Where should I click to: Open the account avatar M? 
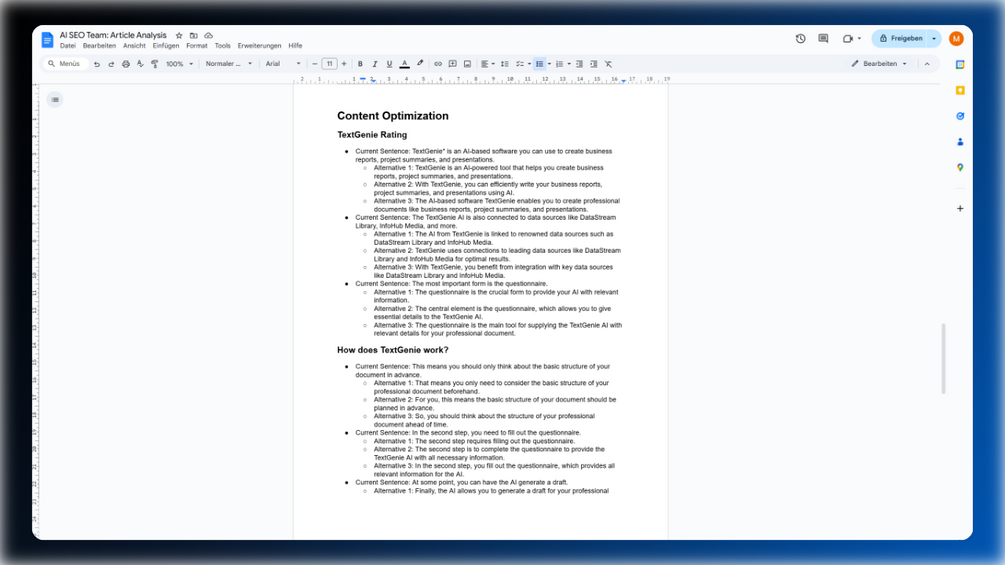[956, 38]
